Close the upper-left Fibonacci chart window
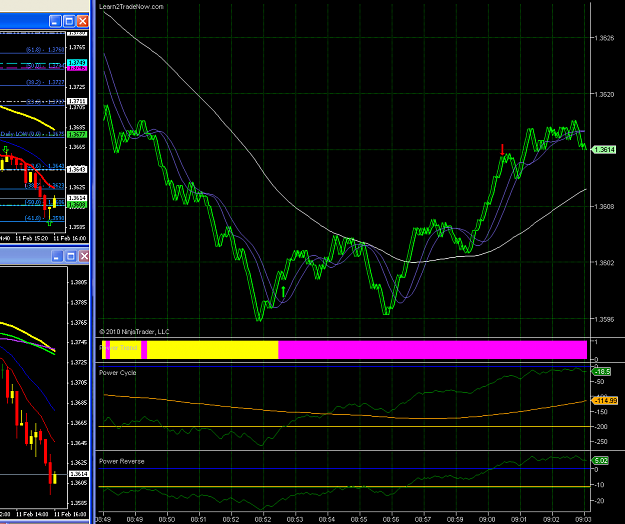625x524 pixels. coord(83,21)
